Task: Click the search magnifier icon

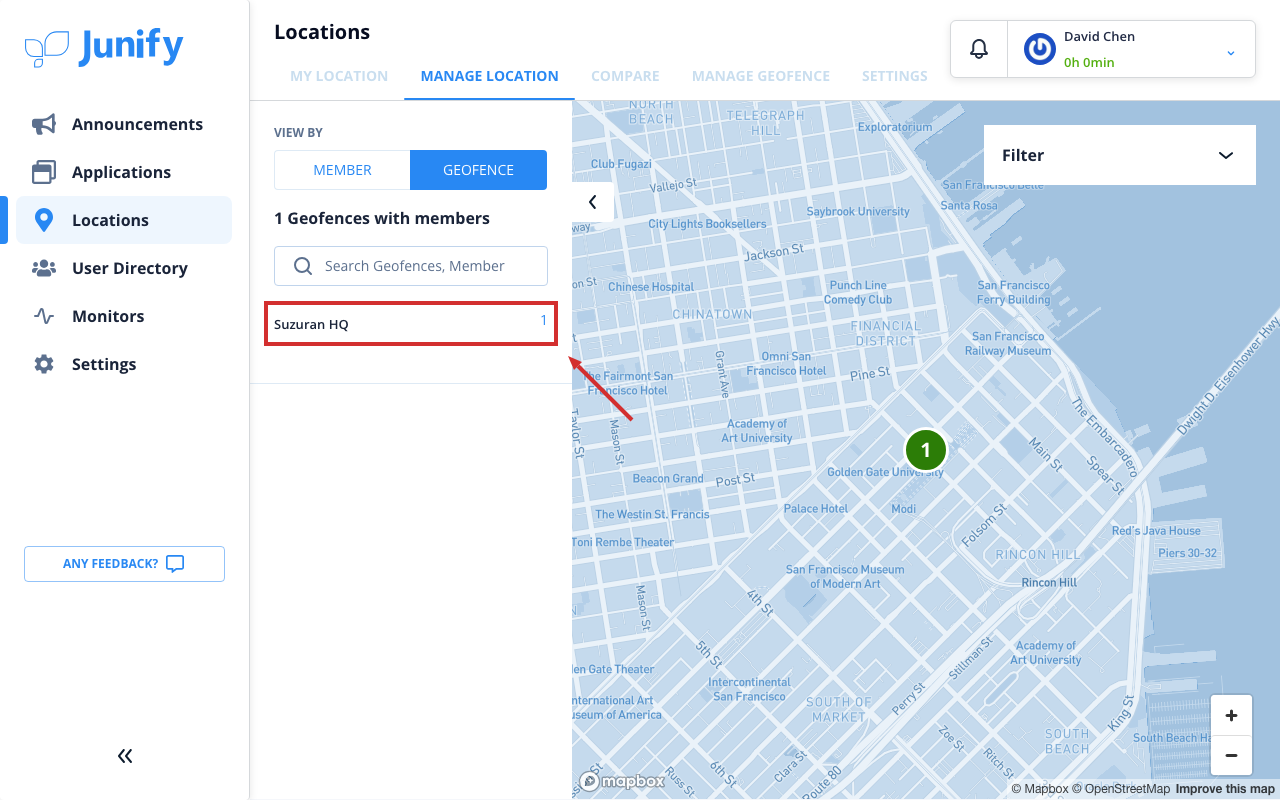Action: click(303, 266)
